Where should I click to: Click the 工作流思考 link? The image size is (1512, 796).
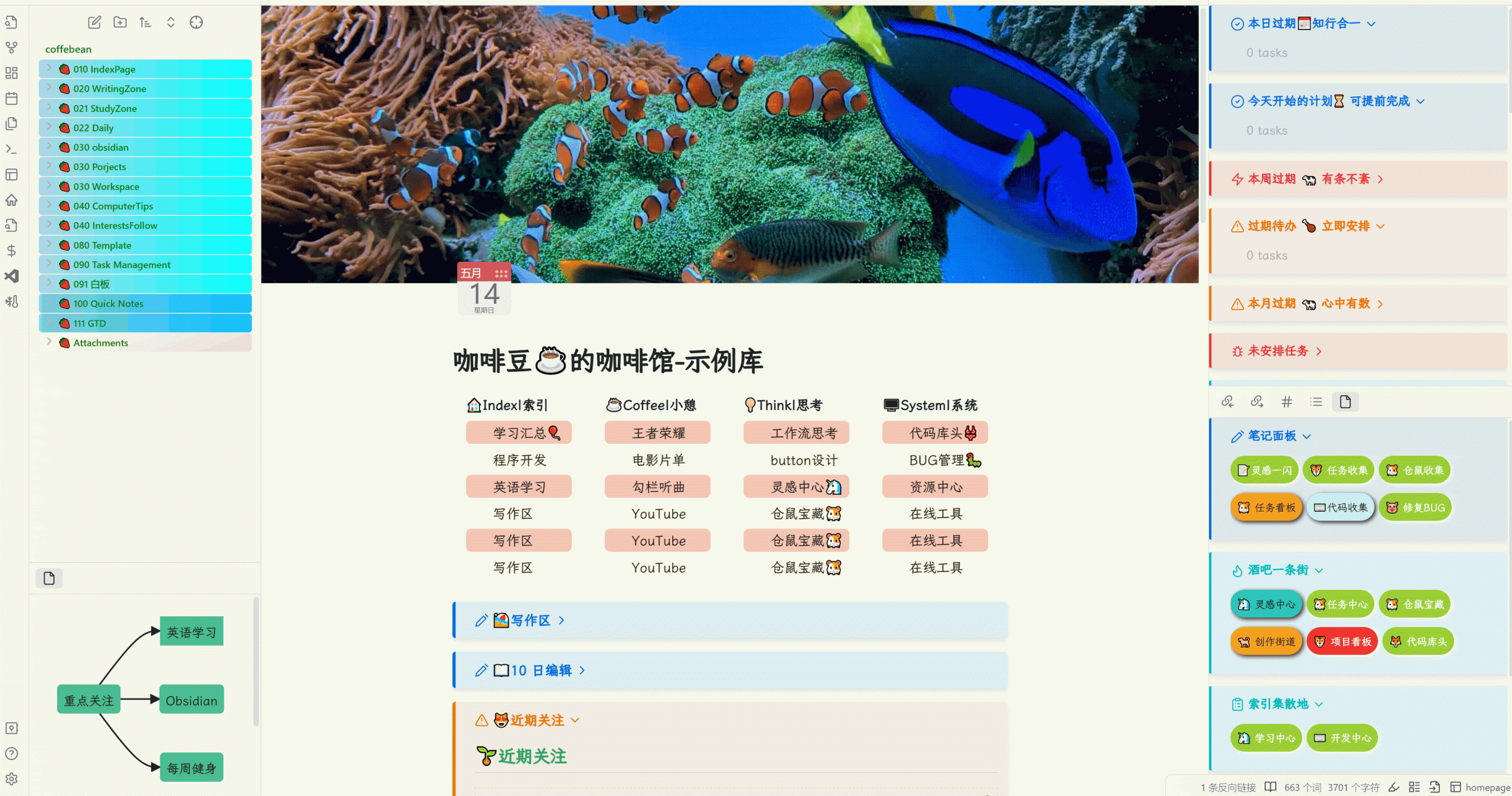(x=803, y=433)
